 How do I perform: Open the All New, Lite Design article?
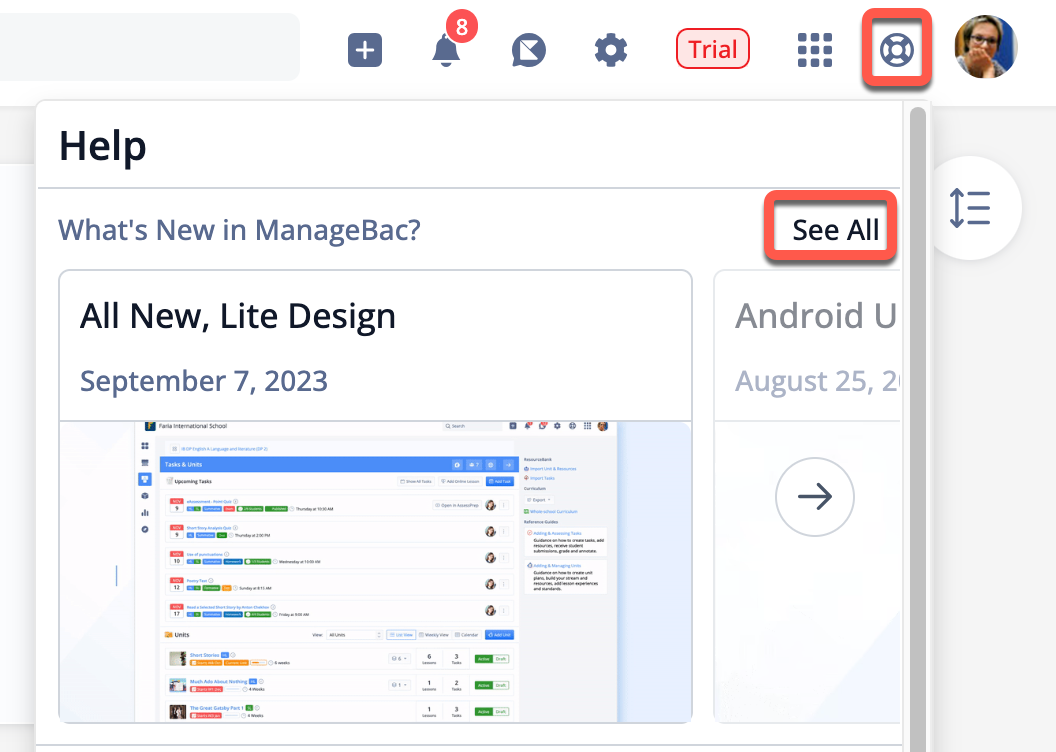(x=238, y=317)
